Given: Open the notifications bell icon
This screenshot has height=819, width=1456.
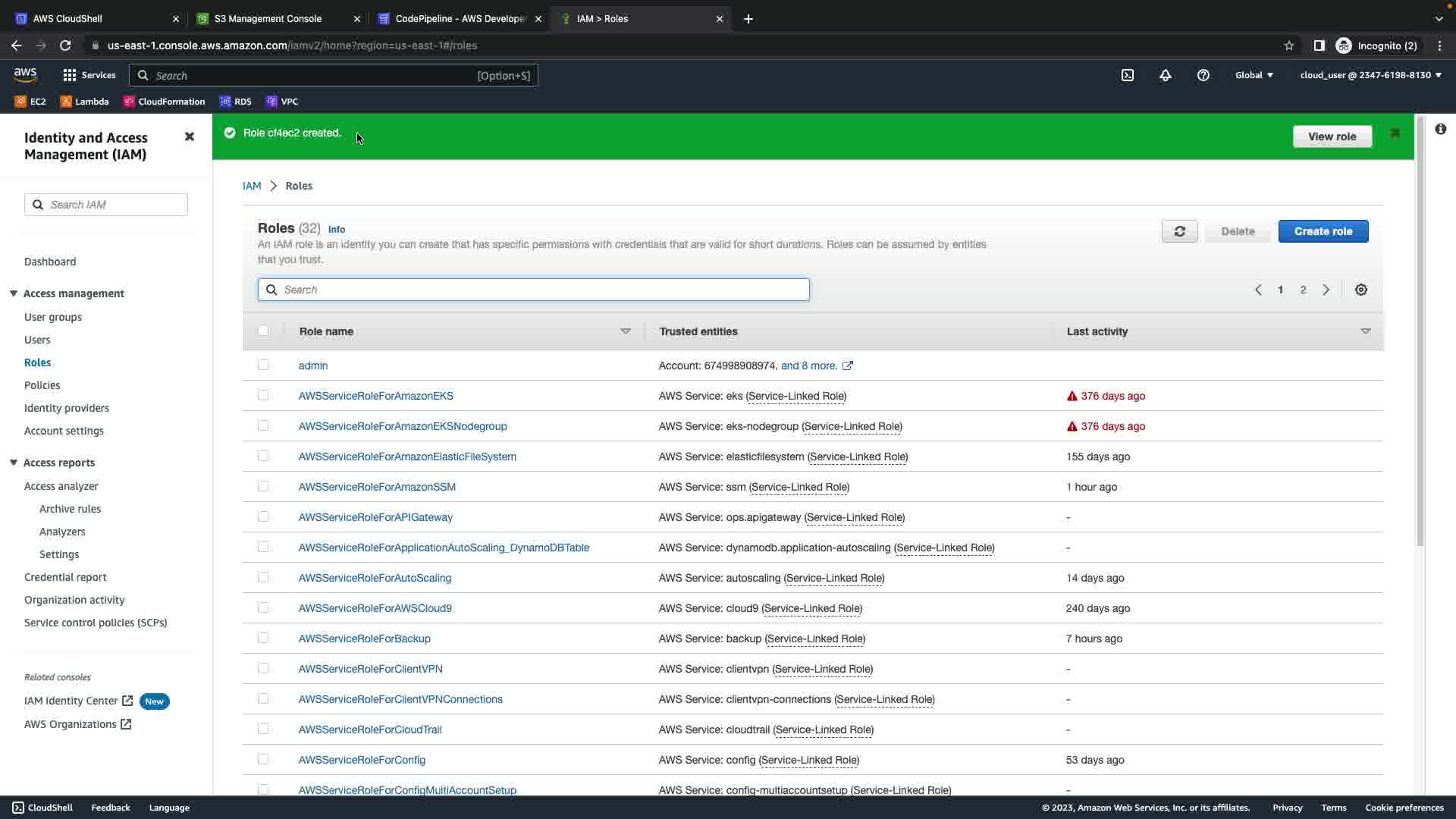Looking at the screenshot, I should tap(1166, 75).
